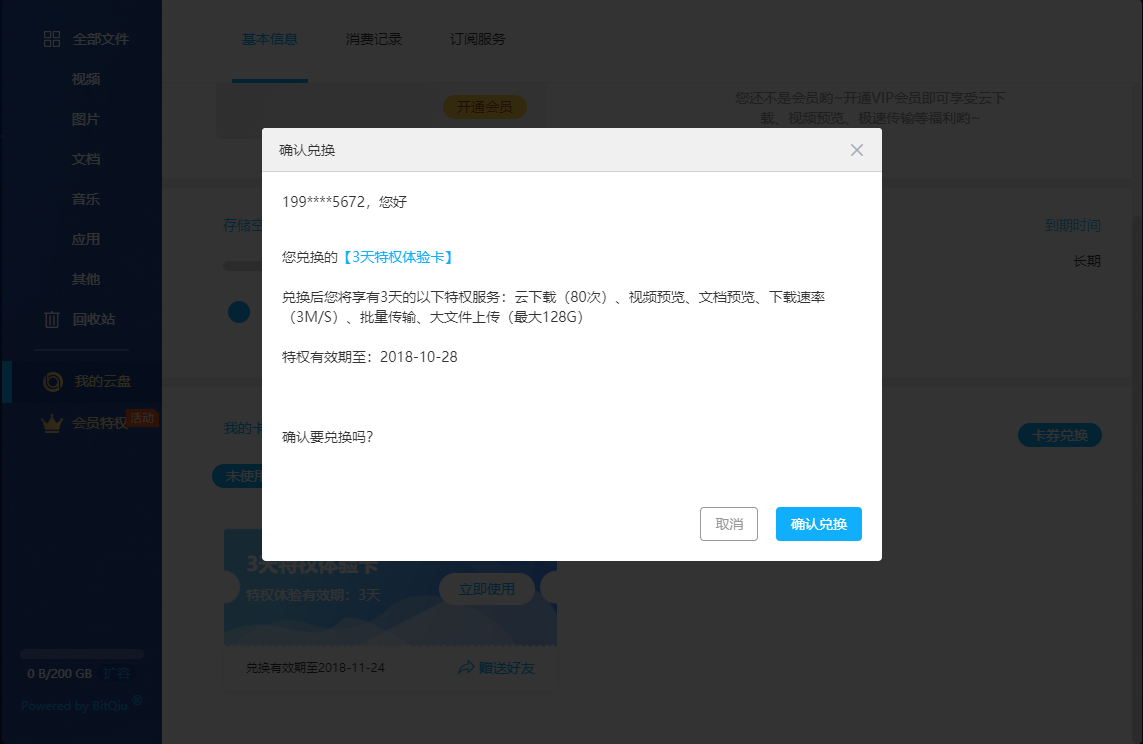Select the 基本信息 tab
The width and height of the screenshot is (1143, 744).
(x=270, y=40)
